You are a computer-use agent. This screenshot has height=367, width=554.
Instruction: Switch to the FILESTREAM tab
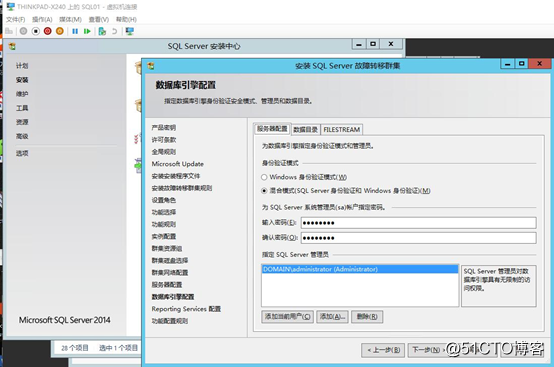[x=342, y=130]
